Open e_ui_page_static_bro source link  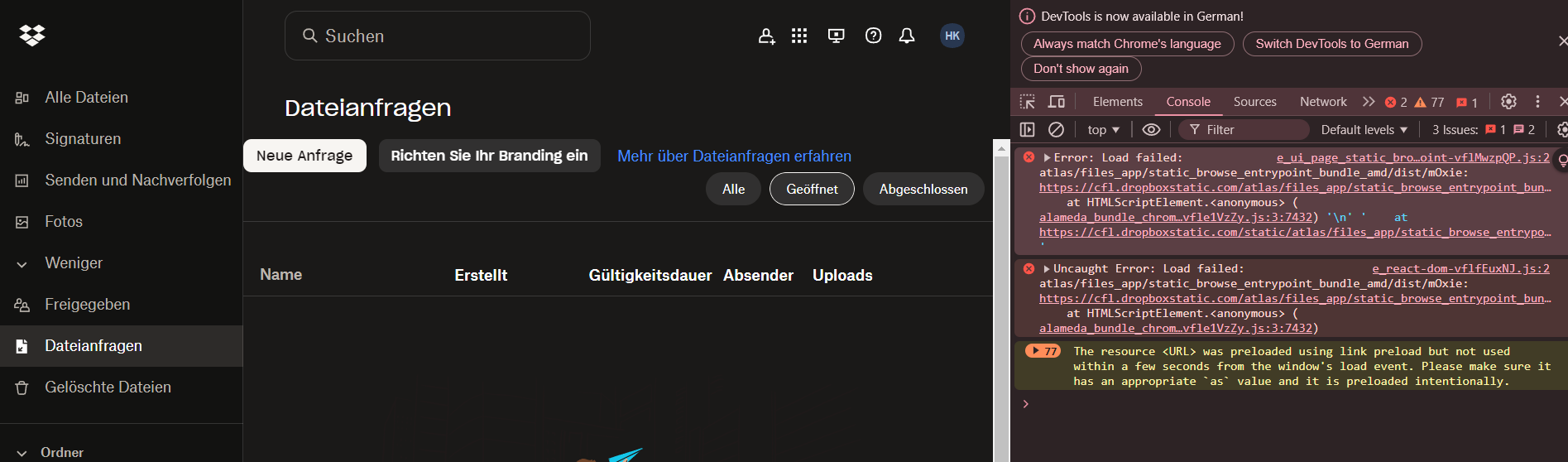click(1412, 157)
